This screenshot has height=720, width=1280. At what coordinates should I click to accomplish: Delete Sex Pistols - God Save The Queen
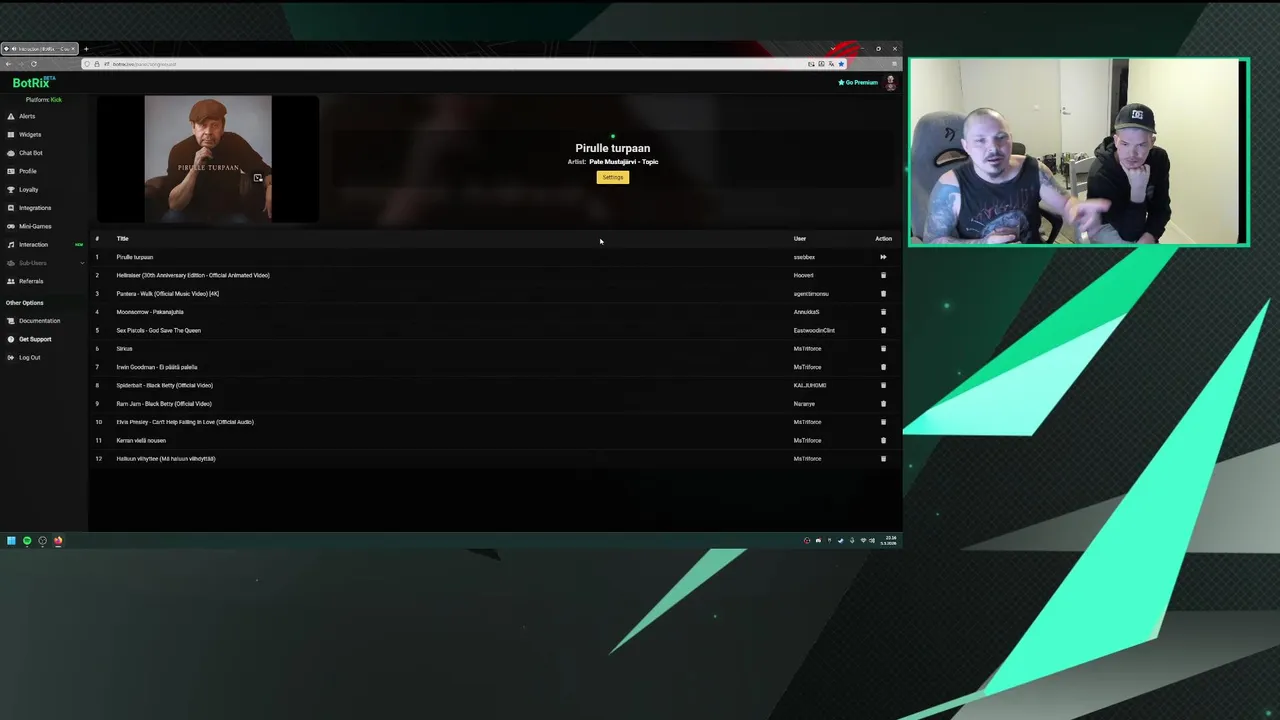883,330
